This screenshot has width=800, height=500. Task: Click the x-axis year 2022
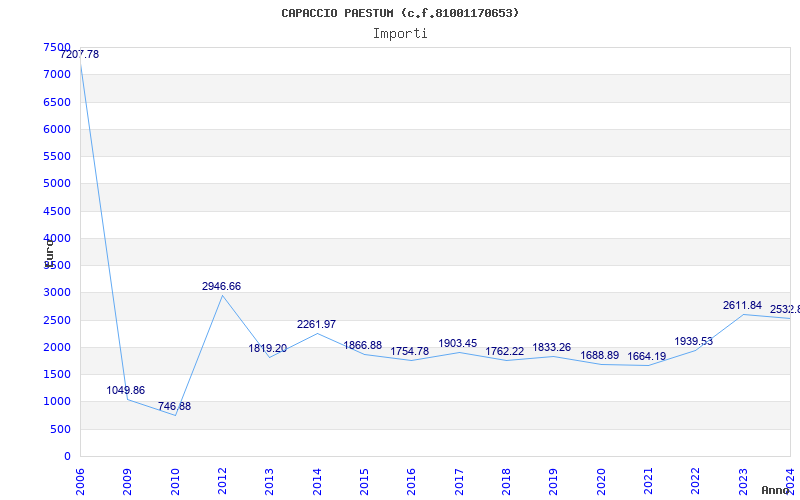(x=696, y=482)
